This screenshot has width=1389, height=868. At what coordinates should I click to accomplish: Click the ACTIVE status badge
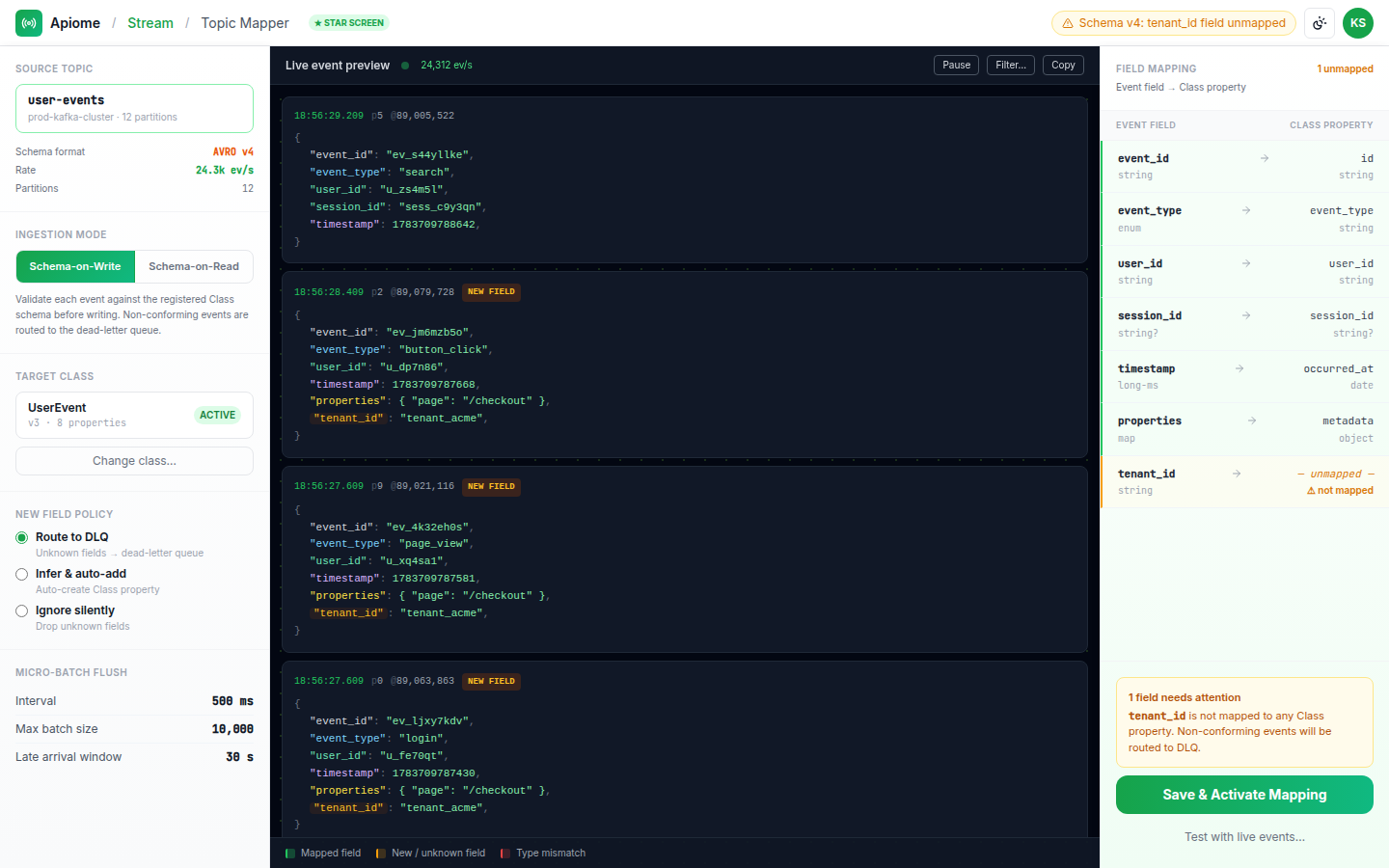pos(217,415)
